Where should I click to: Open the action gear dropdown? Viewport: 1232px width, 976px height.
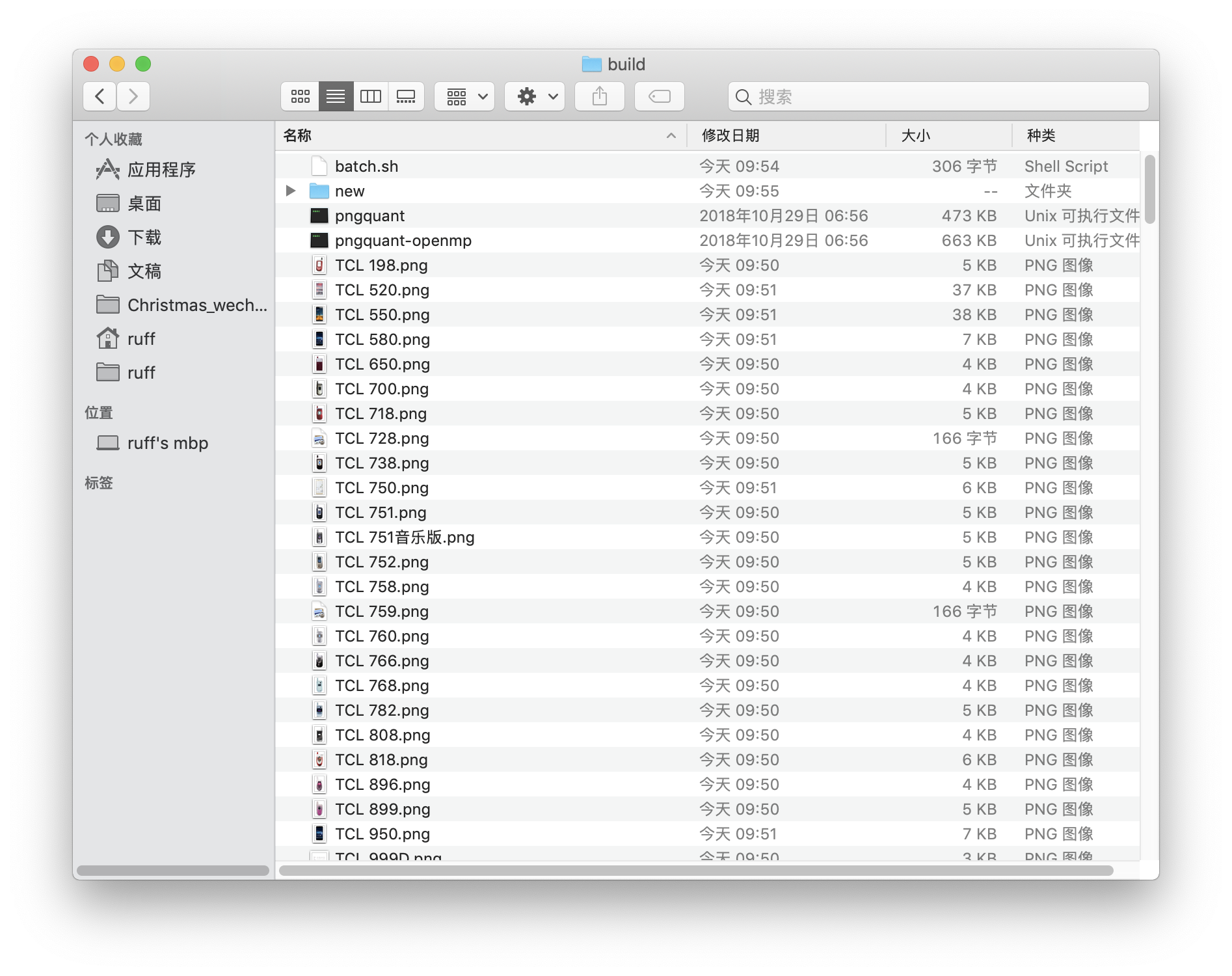533,96
